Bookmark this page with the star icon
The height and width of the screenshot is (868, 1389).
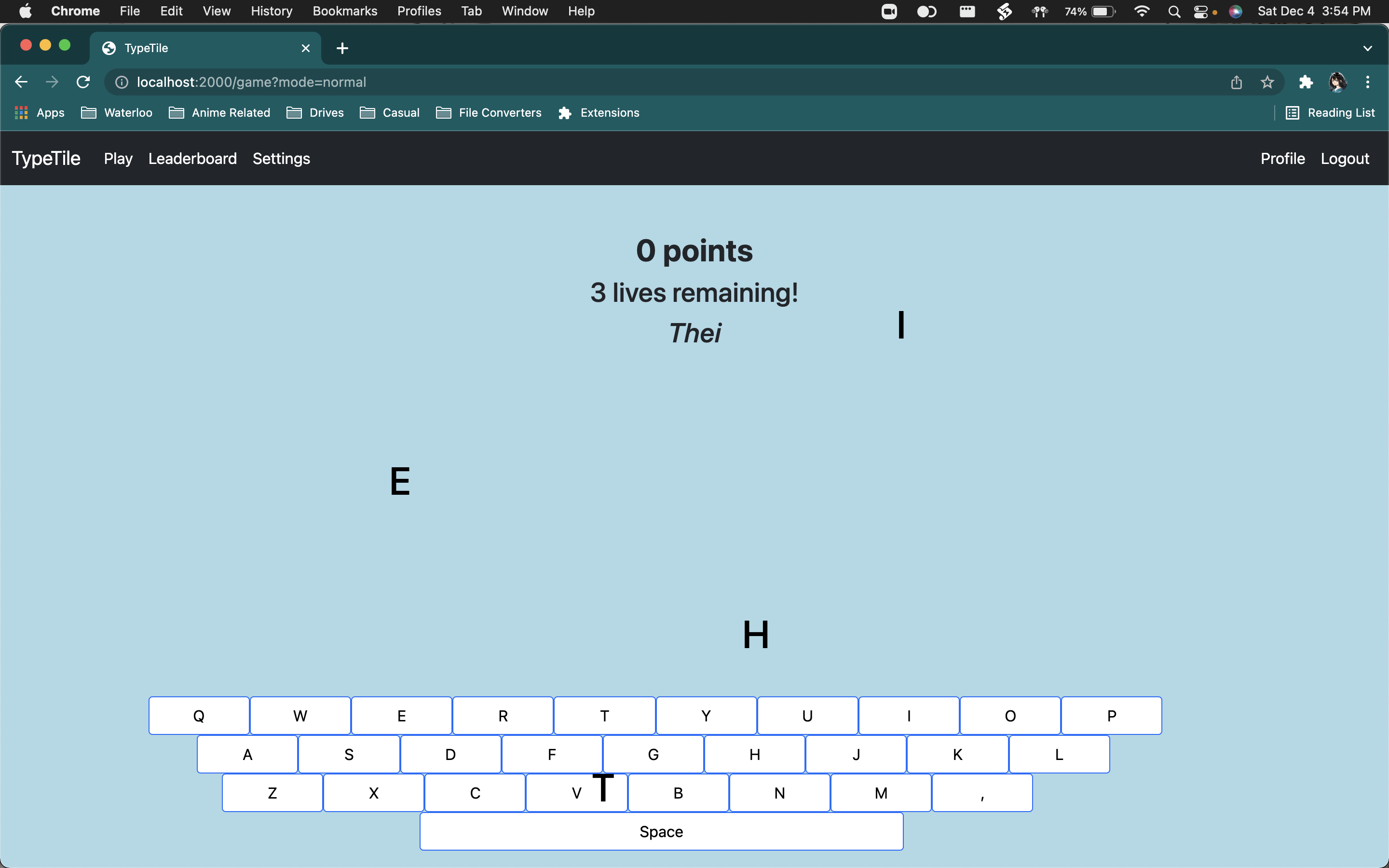click(x=1267, y=82)
